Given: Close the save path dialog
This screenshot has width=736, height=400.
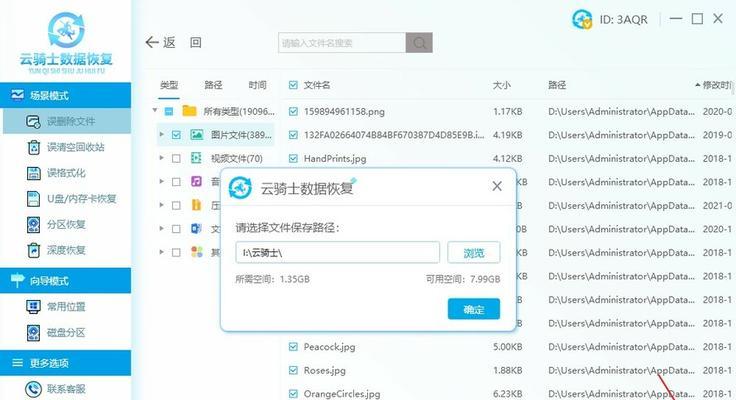Looking at the screenshot, I should coord(497,186).
